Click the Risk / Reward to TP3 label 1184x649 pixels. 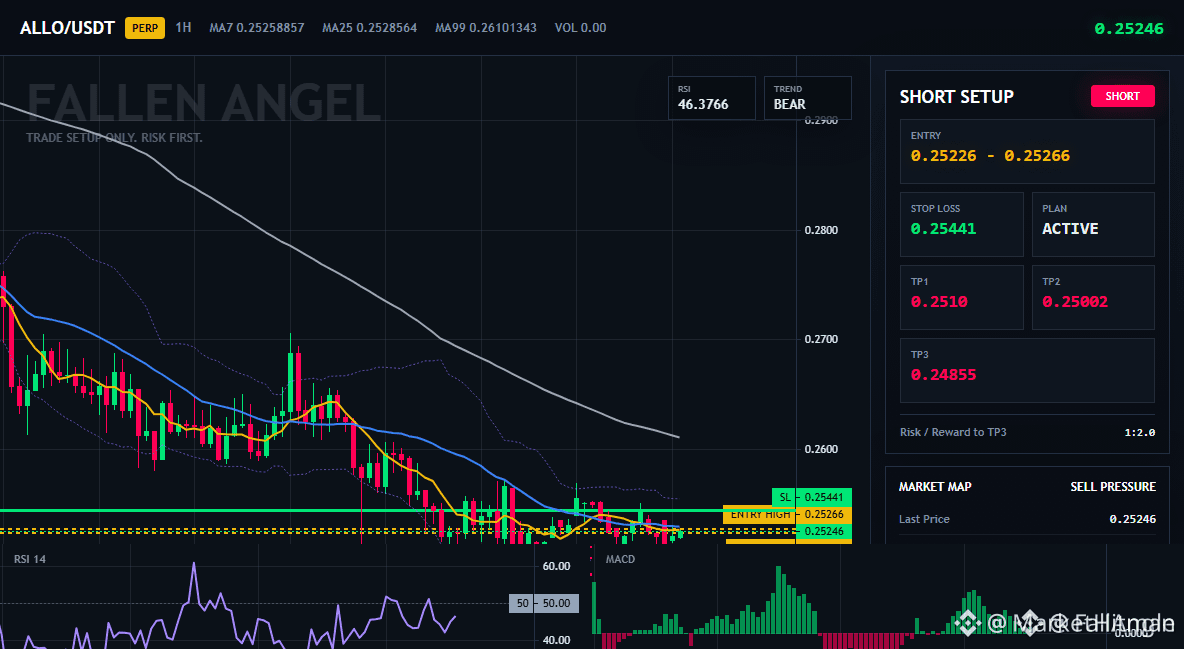953,432
